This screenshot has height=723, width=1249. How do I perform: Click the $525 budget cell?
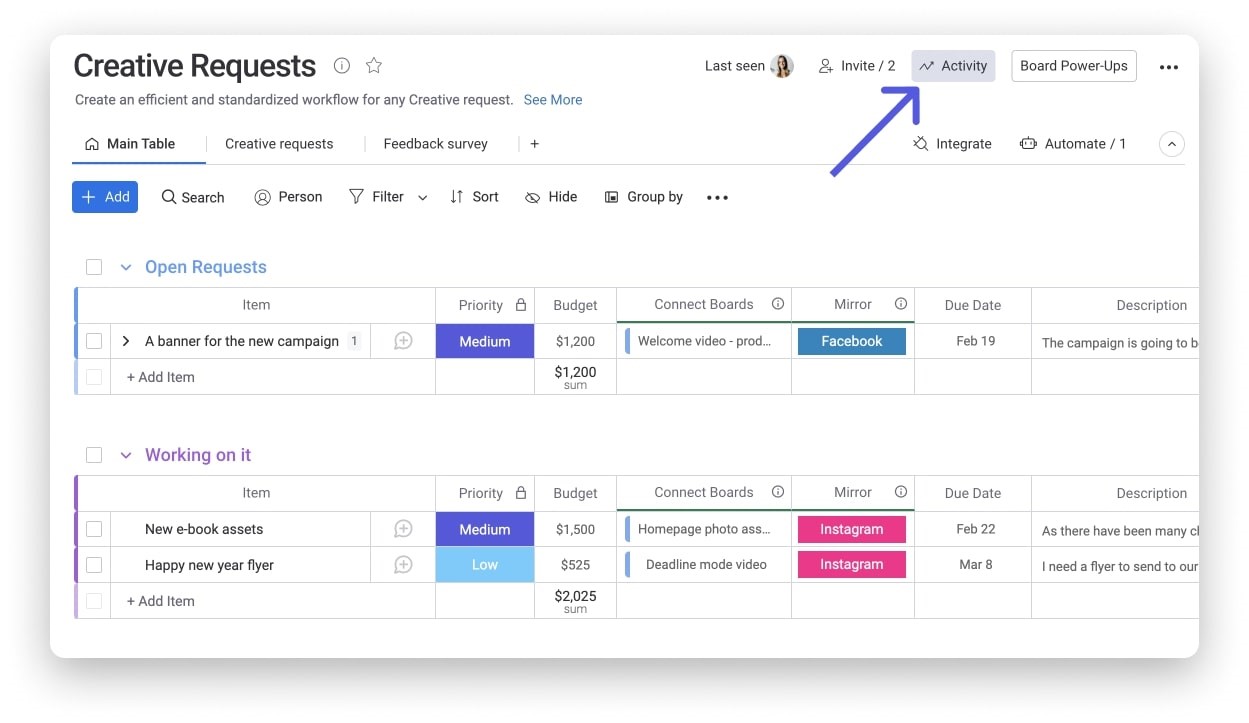click(576, 565)
